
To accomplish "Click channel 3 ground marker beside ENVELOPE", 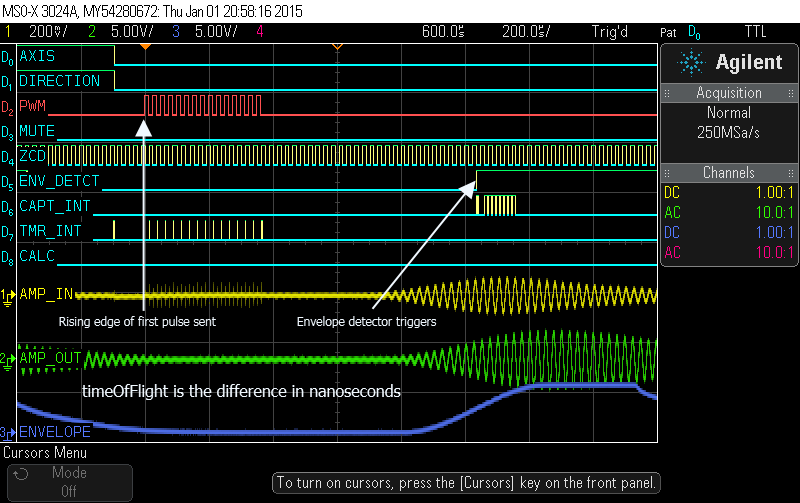I will click(7, 433).
